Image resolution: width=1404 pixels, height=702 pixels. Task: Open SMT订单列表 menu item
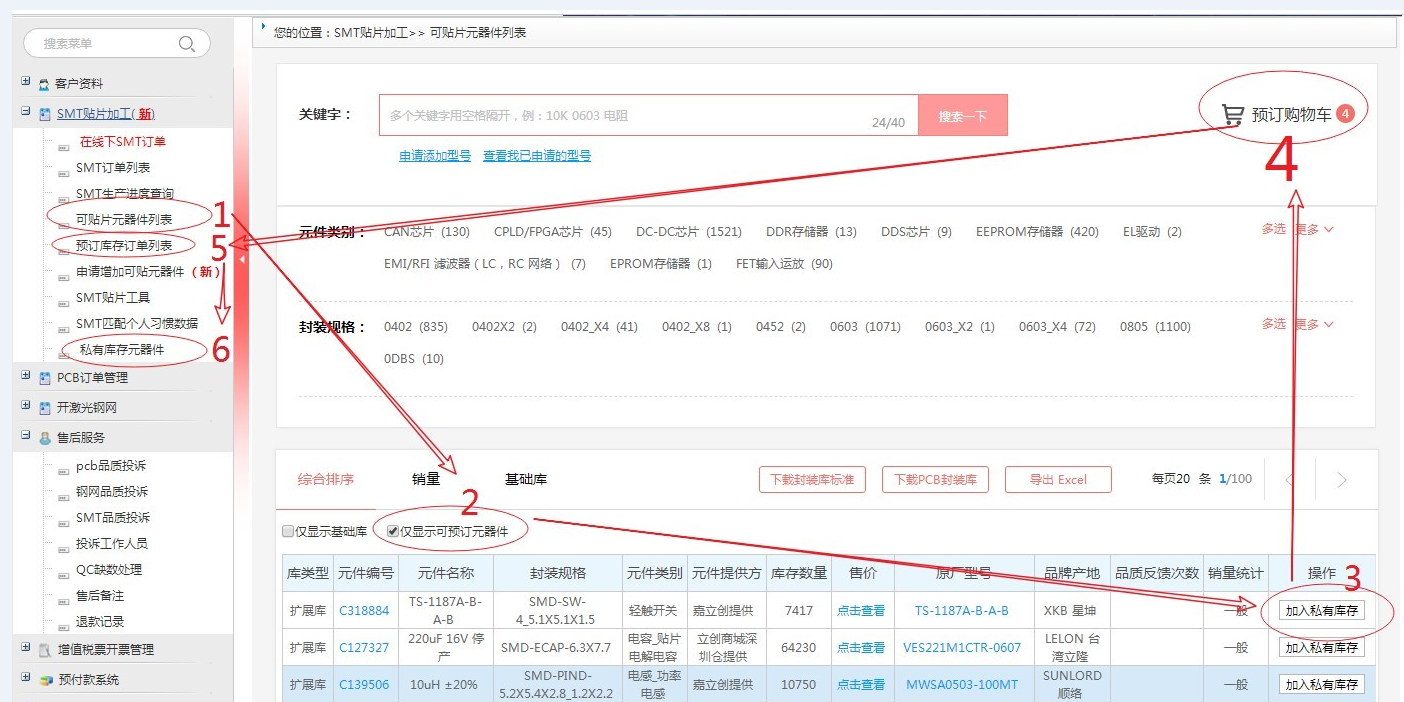pyautogui.click(x=113, y=168)
